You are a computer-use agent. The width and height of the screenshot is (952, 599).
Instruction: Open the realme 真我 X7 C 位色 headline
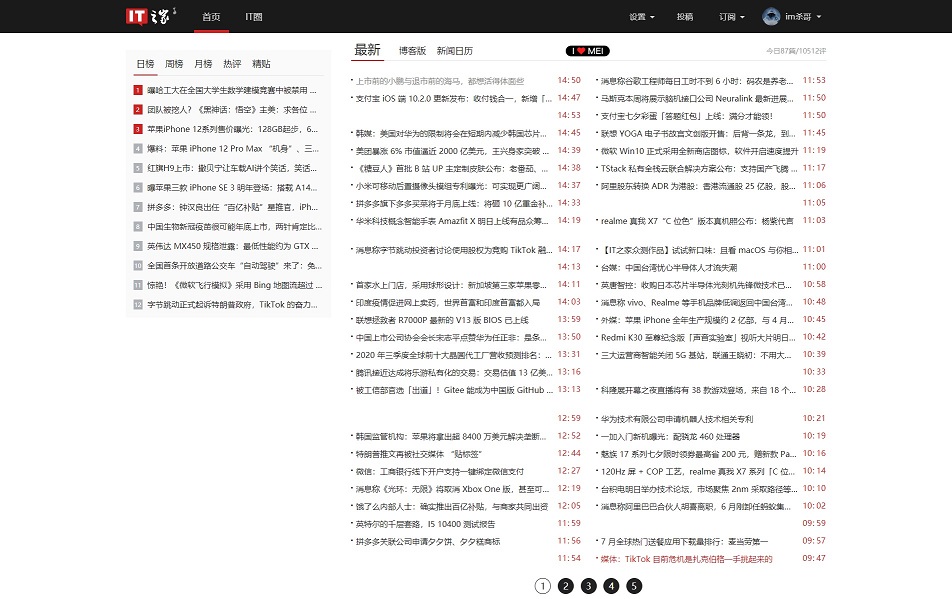pyautogui.click(x=698, y=222)
